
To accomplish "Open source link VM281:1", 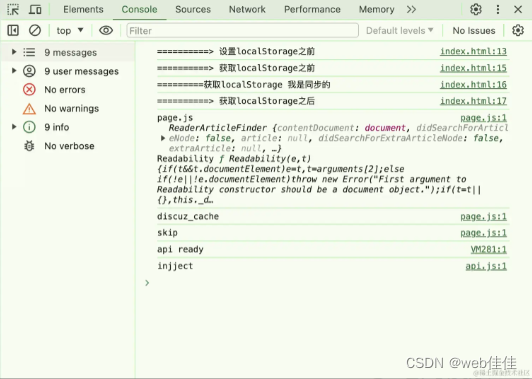I will (x=489, y=249).
